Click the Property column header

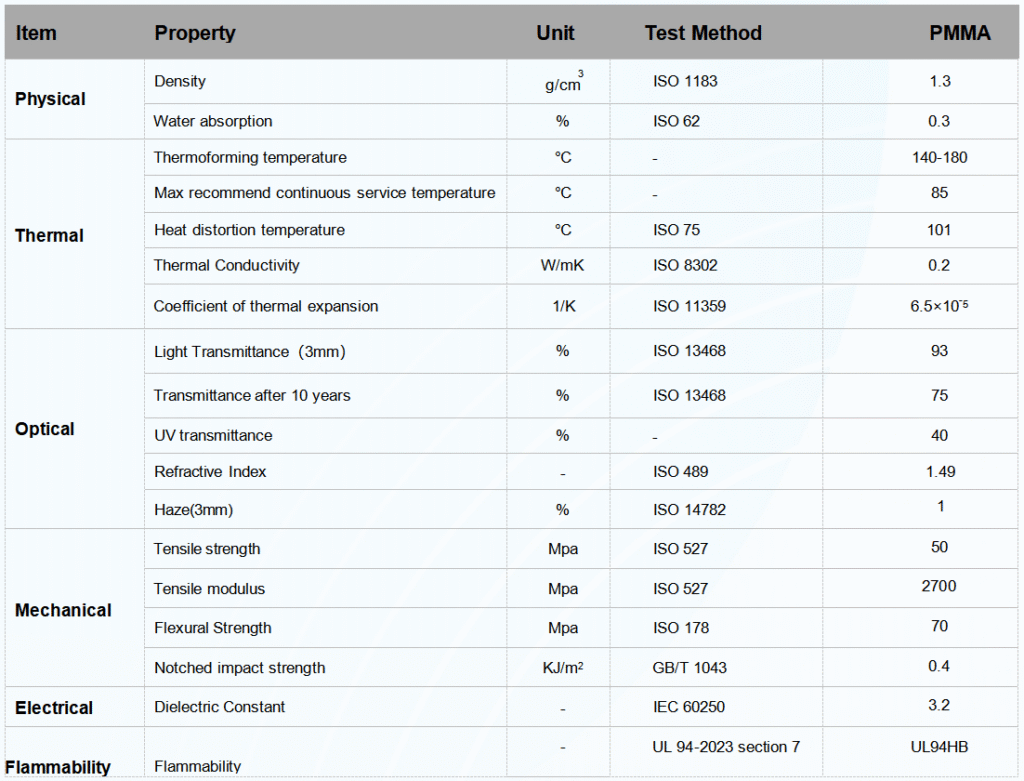pos(195,33)
